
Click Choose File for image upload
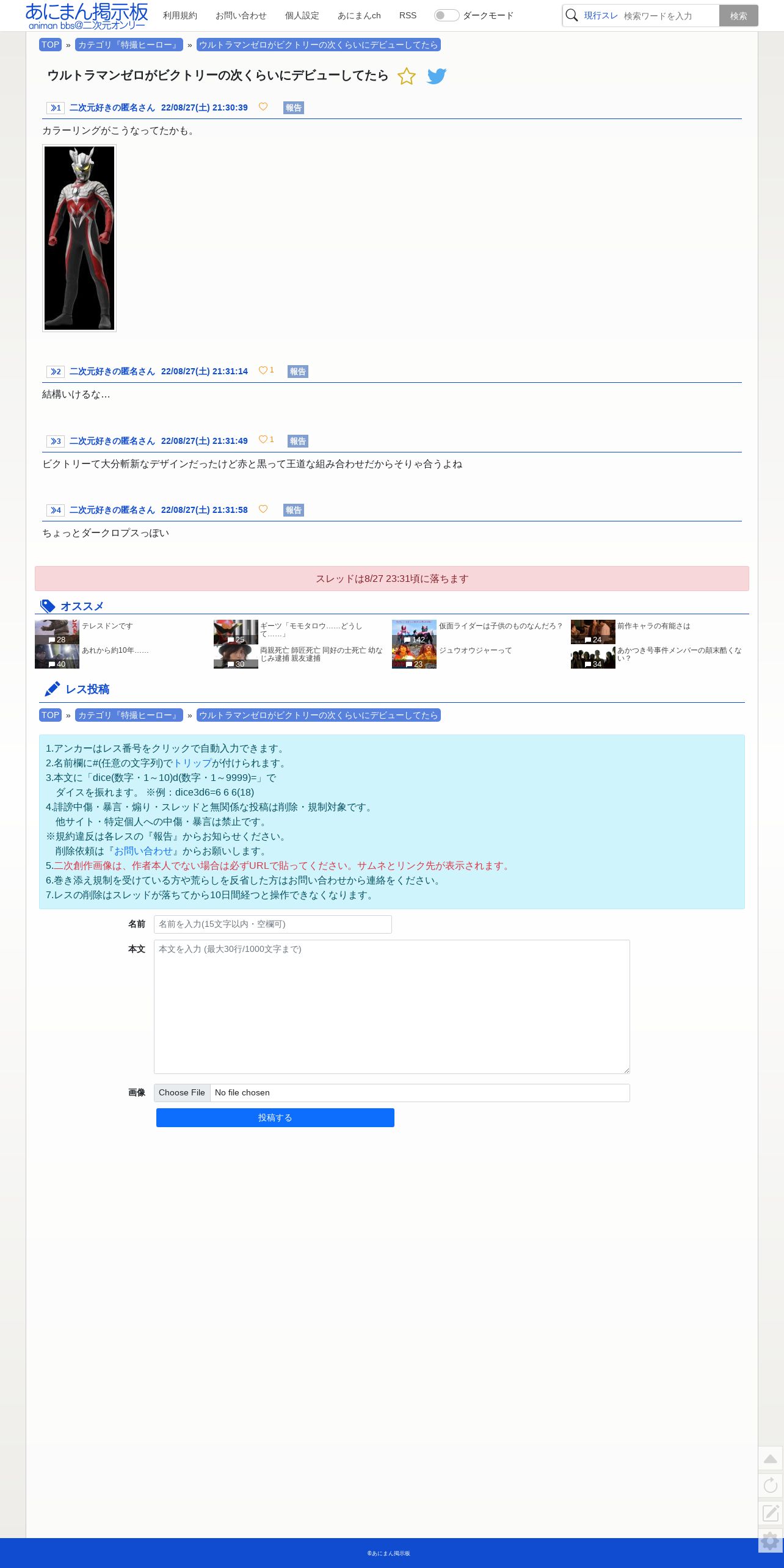[x=182, y=1093]
